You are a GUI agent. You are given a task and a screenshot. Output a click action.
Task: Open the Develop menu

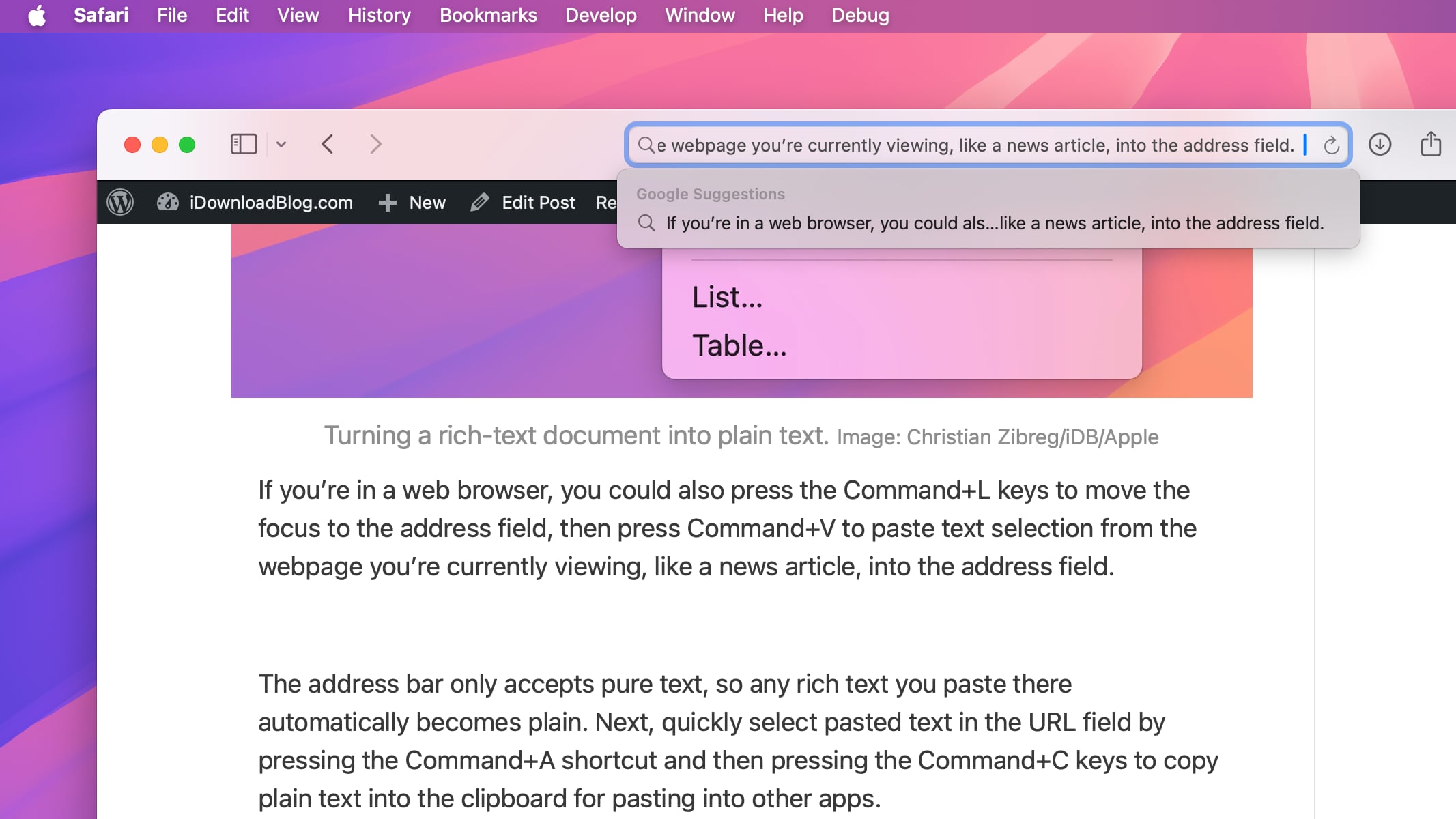601,15
